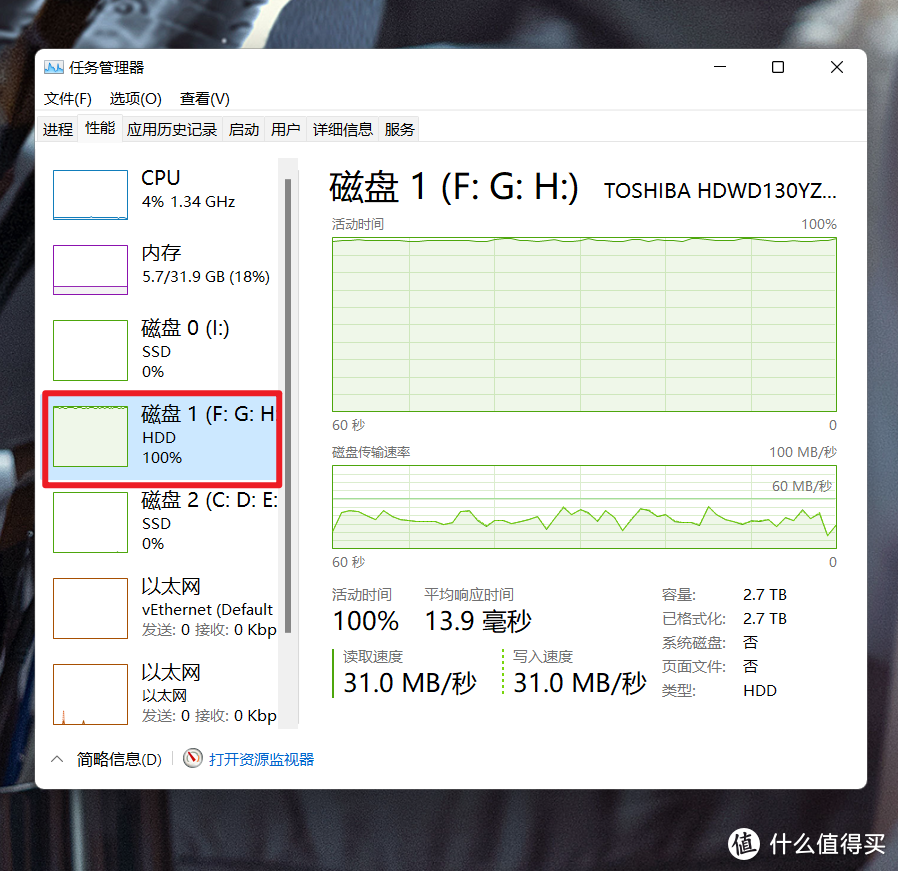The height and width of the screenshot is (871, 898).
Task: View 磁盘 2 (C: D: E:) SSD stats
Action: (90, 522)
